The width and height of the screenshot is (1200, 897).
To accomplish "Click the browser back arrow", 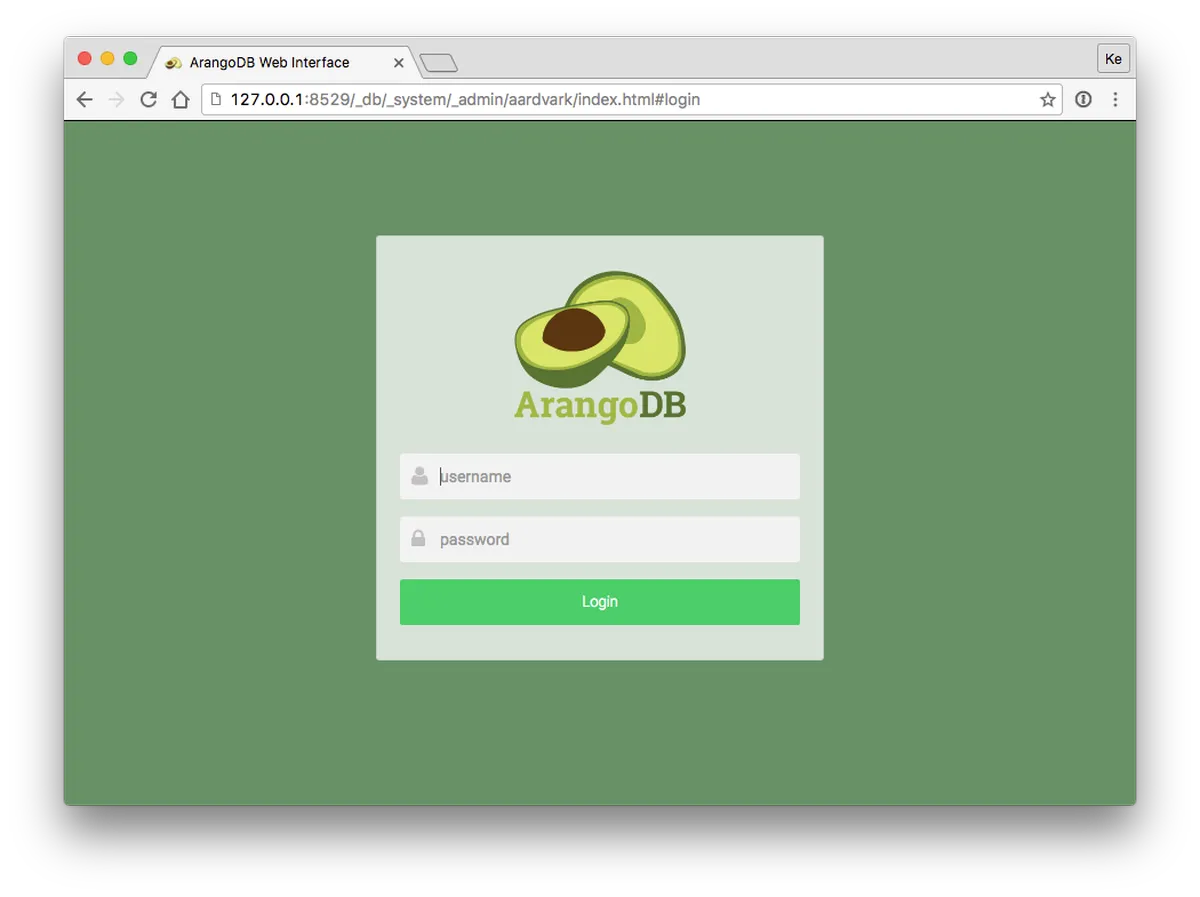I will 84,100.
